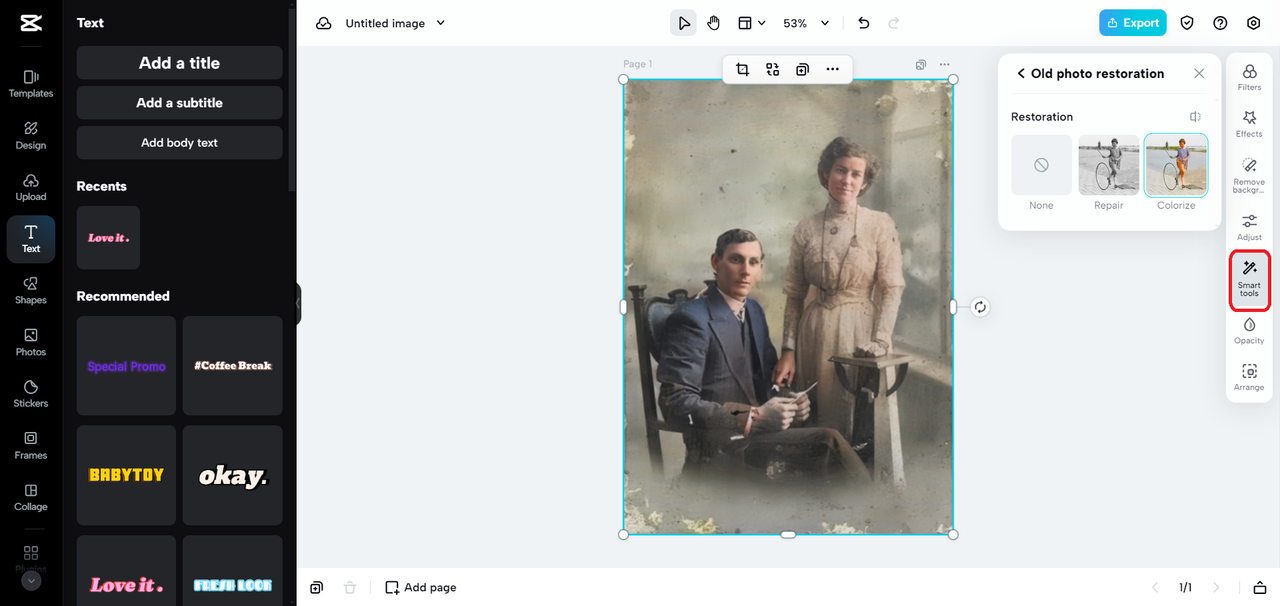Open the Upload sidebar panel
This screenshot has height=606, width=1280.
[x=31, y=187]
